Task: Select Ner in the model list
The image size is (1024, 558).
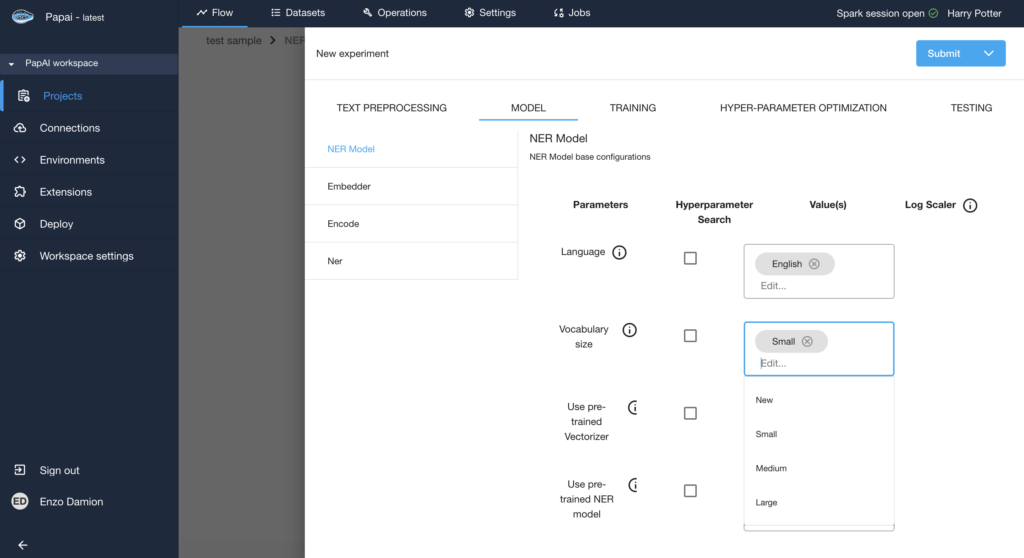Action: [411, 261]
